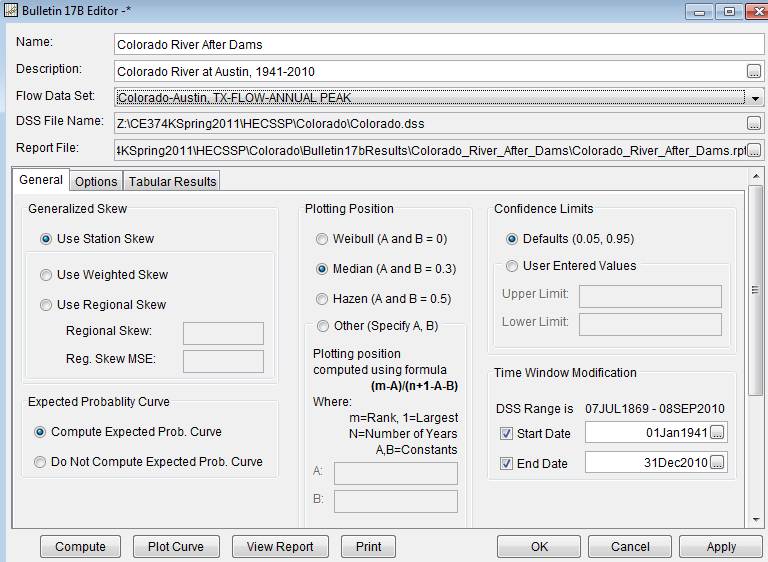Click the Plot Curve button
768x562 pixels.
click(x=176, y=546)
